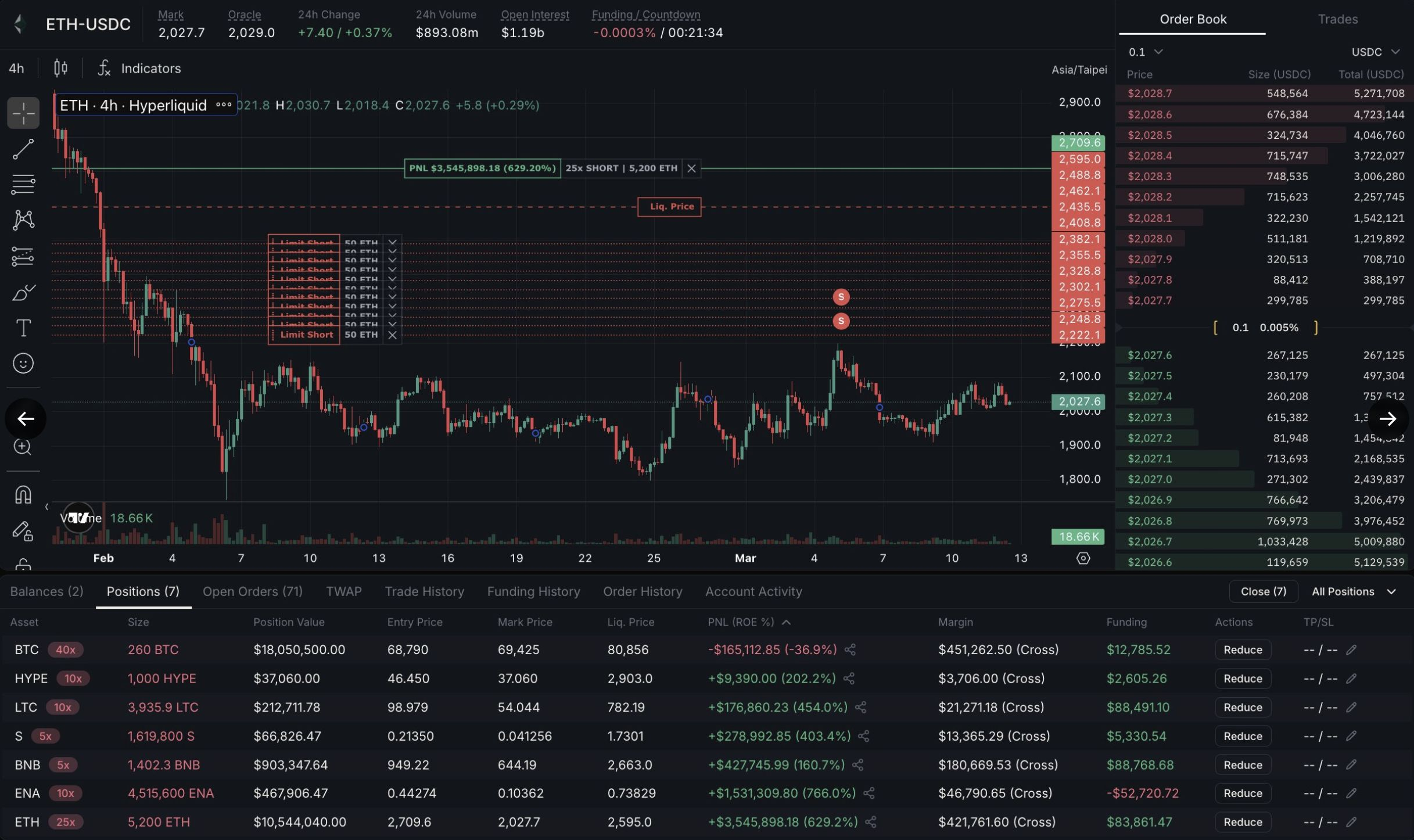Open the emoji sticker tool

[23, 364]
